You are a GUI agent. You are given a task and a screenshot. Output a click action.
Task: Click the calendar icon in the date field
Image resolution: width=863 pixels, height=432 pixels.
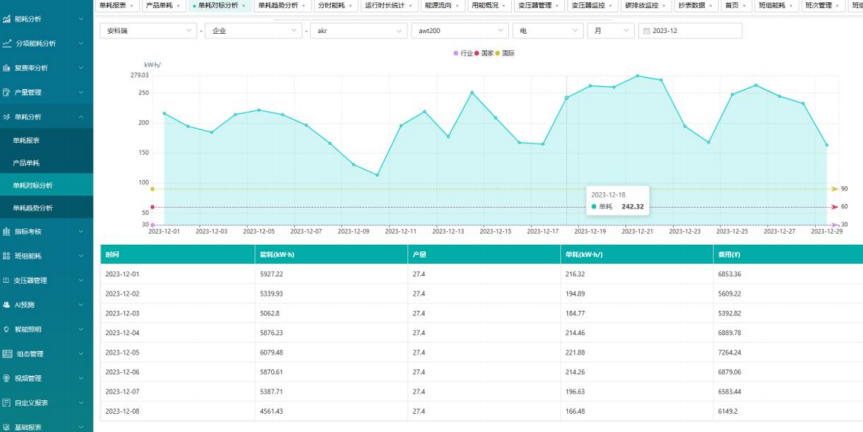coord(647,31)
